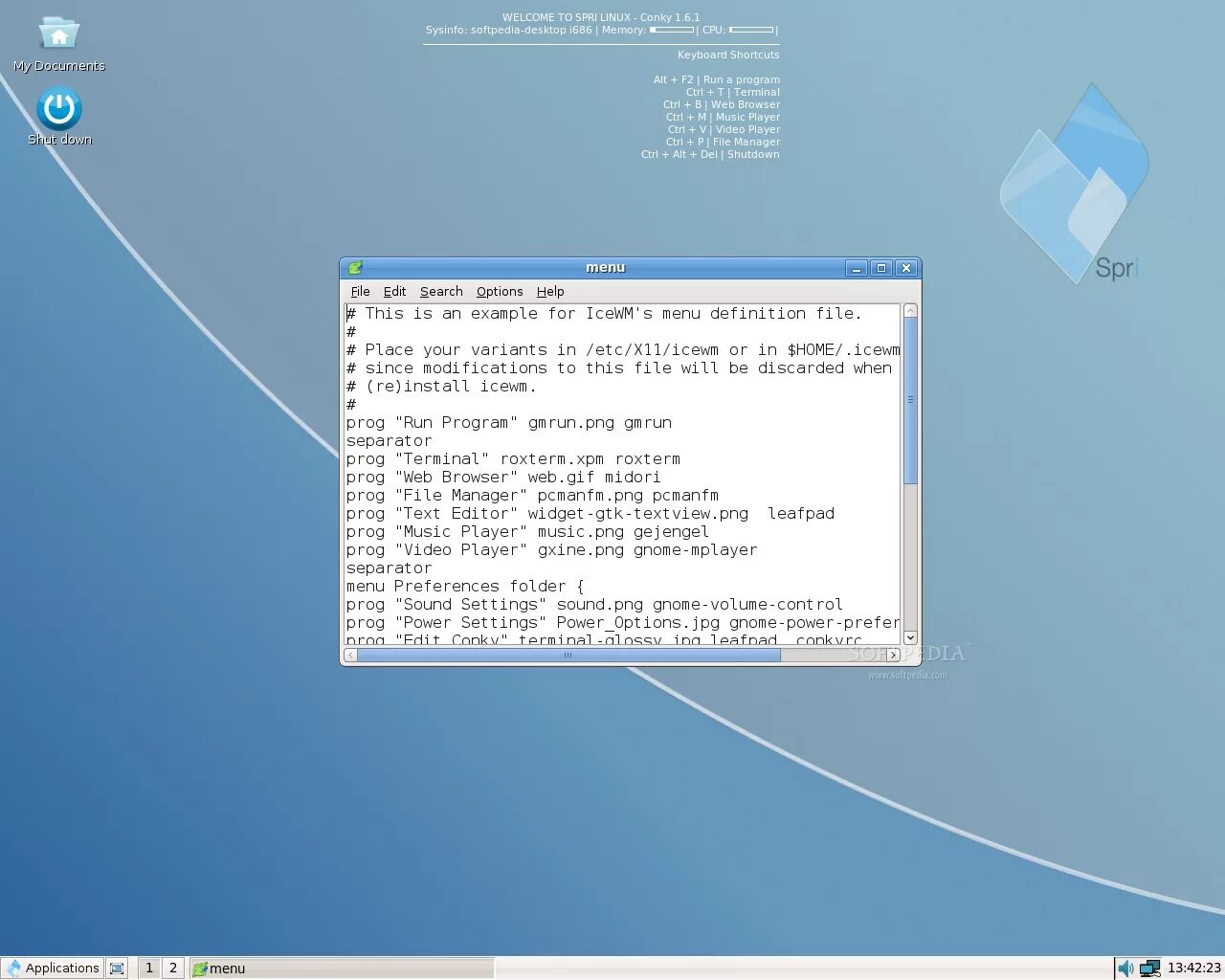This screenshot has width=1225, height=980.
Task: Click the horizontal scrollbar left arrow
Action: 350,655
